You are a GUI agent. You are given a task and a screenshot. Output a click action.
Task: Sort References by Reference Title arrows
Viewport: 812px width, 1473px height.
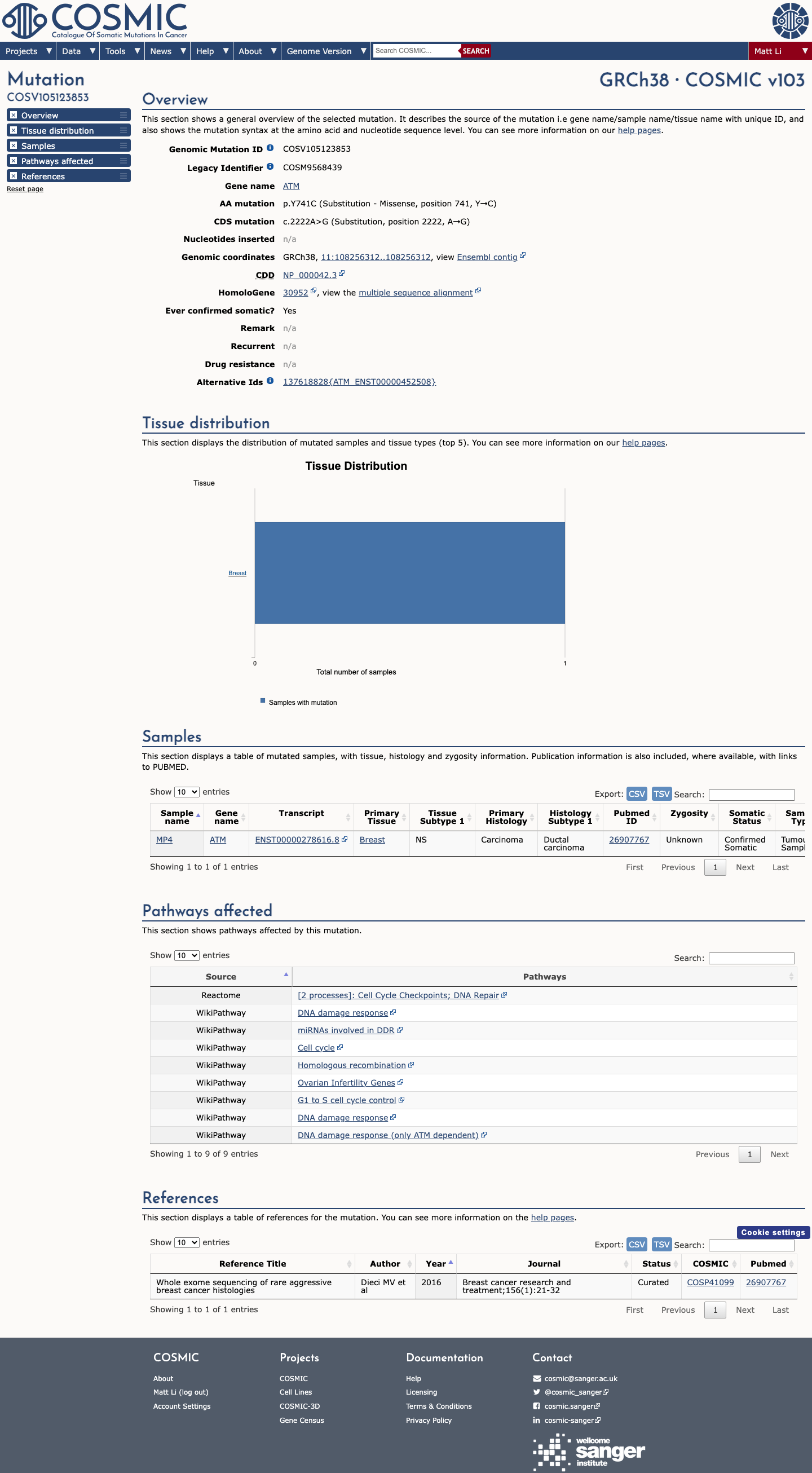coord(350,1264)
